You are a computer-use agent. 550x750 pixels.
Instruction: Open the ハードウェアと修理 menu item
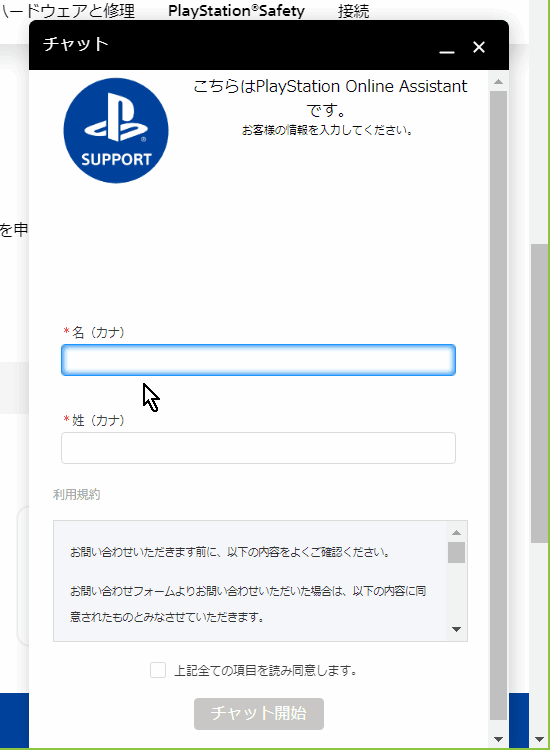[67, 11]
